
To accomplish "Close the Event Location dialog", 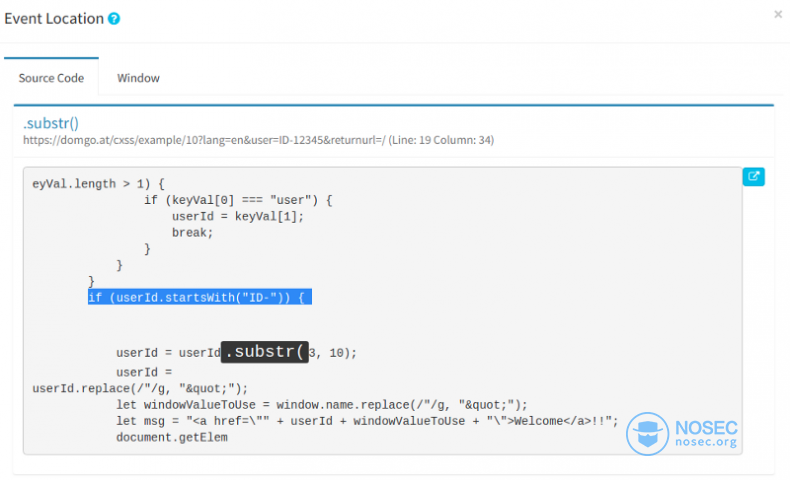I will pos(778,15).
